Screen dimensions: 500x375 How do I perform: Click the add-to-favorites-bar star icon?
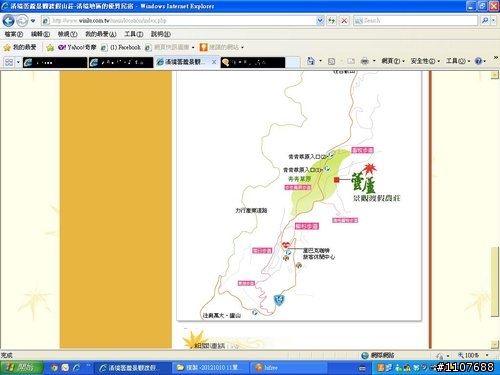pyautogui.click(x=50, y=47)
